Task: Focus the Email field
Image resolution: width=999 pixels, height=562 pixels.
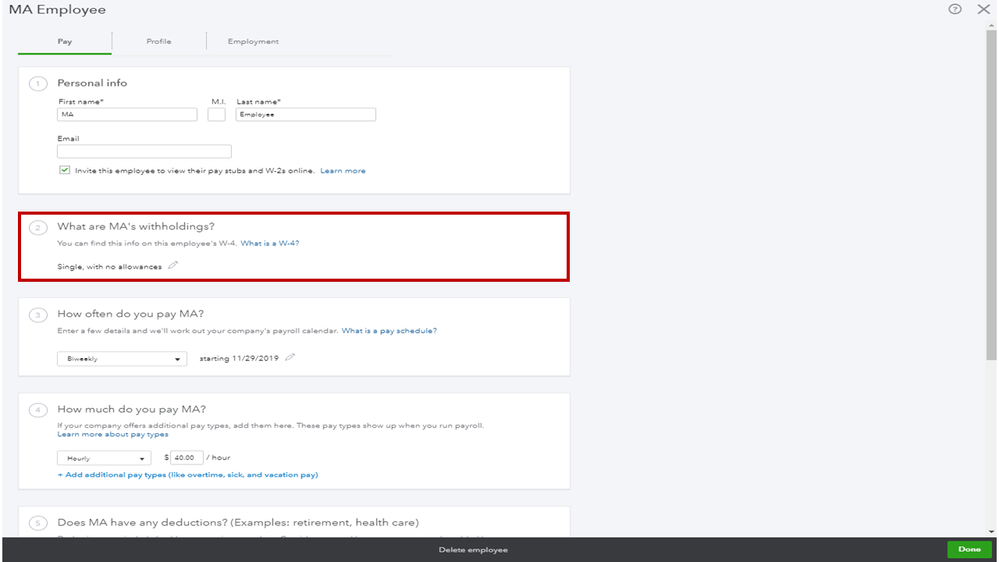Action: 144,152
